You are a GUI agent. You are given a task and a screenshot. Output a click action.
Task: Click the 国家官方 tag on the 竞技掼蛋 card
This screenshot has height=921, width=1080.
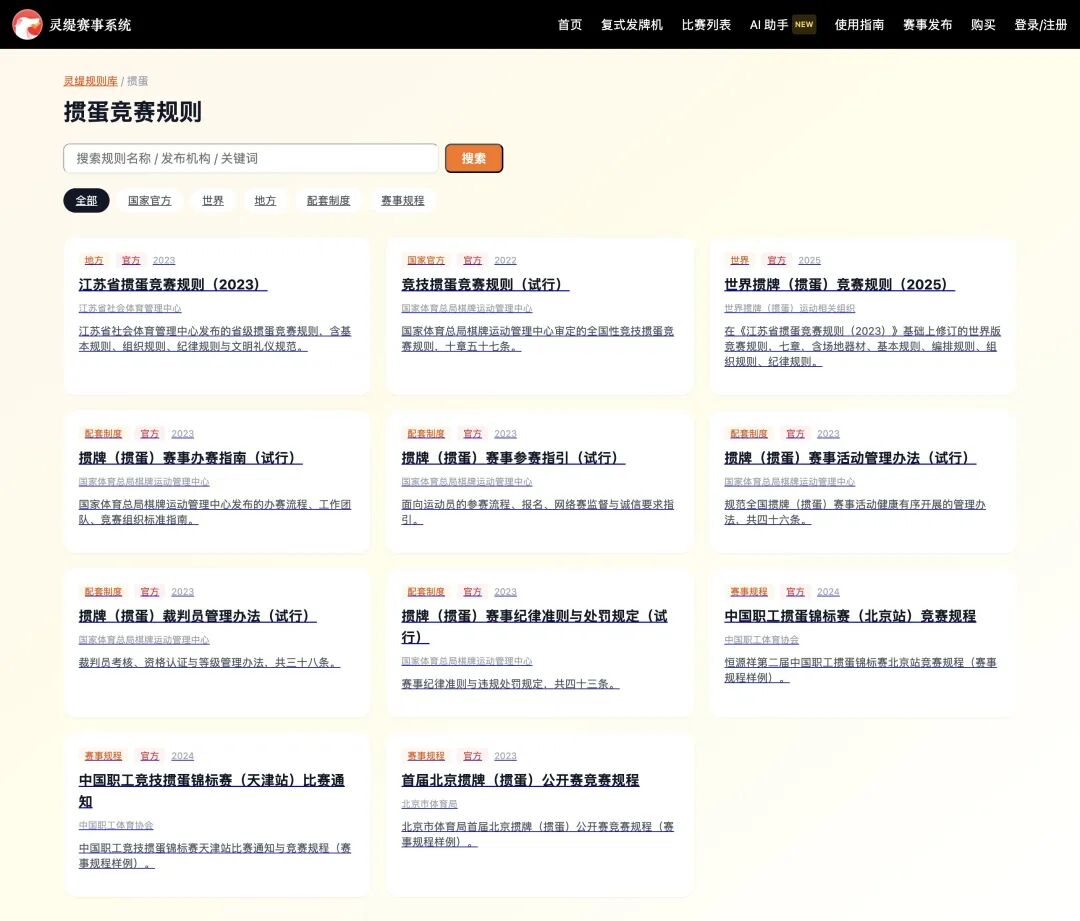pyautogui.click(x=426, y=260)
